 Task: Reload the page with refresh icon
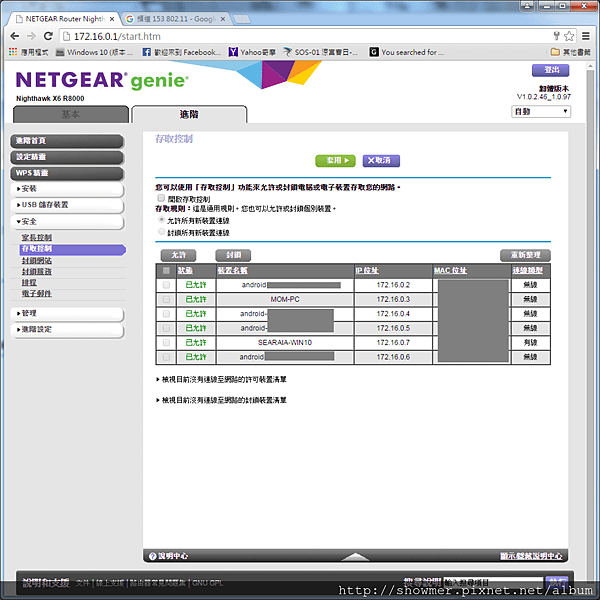click(x=48, y=36)
